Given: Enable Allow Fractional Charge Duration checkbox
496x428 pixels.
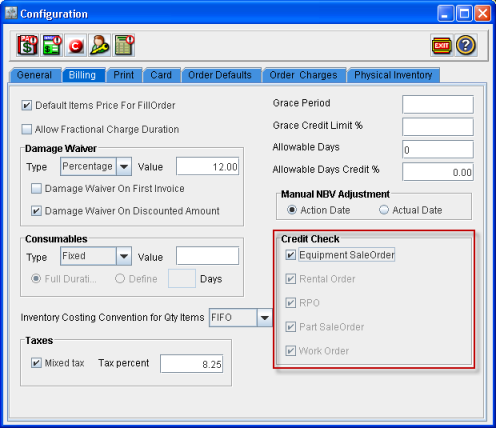Looking at the screenshot, I should coord(27,129).
